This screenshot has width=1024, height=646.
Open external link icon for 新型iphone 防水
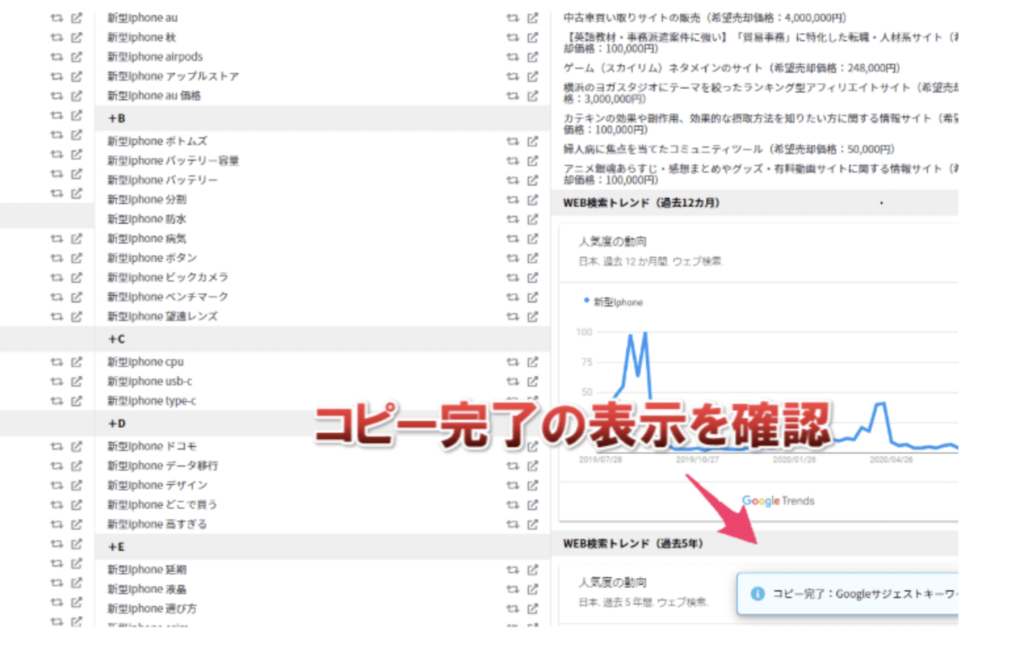coord(533,219)
